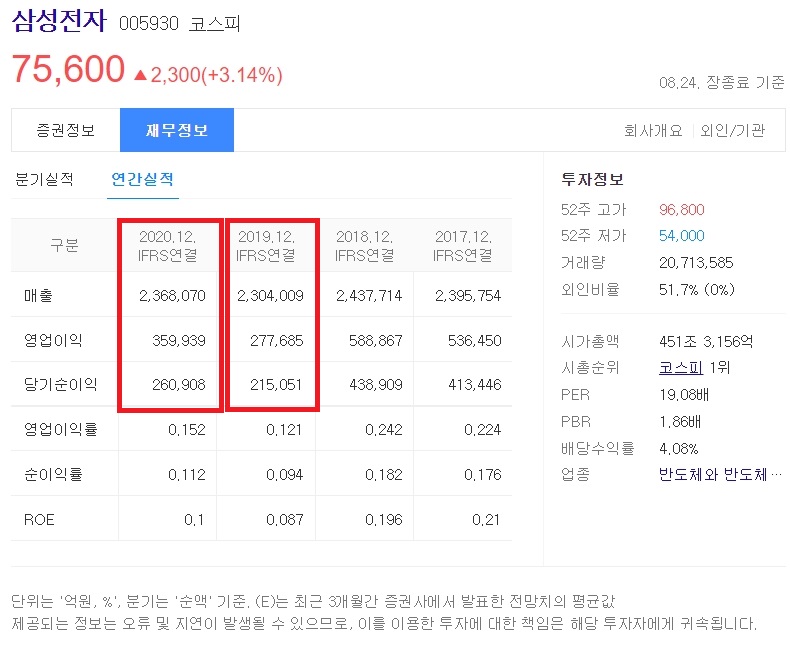
Task: Switch to 분기실적 tab
Action: click(x=45, y=179)
